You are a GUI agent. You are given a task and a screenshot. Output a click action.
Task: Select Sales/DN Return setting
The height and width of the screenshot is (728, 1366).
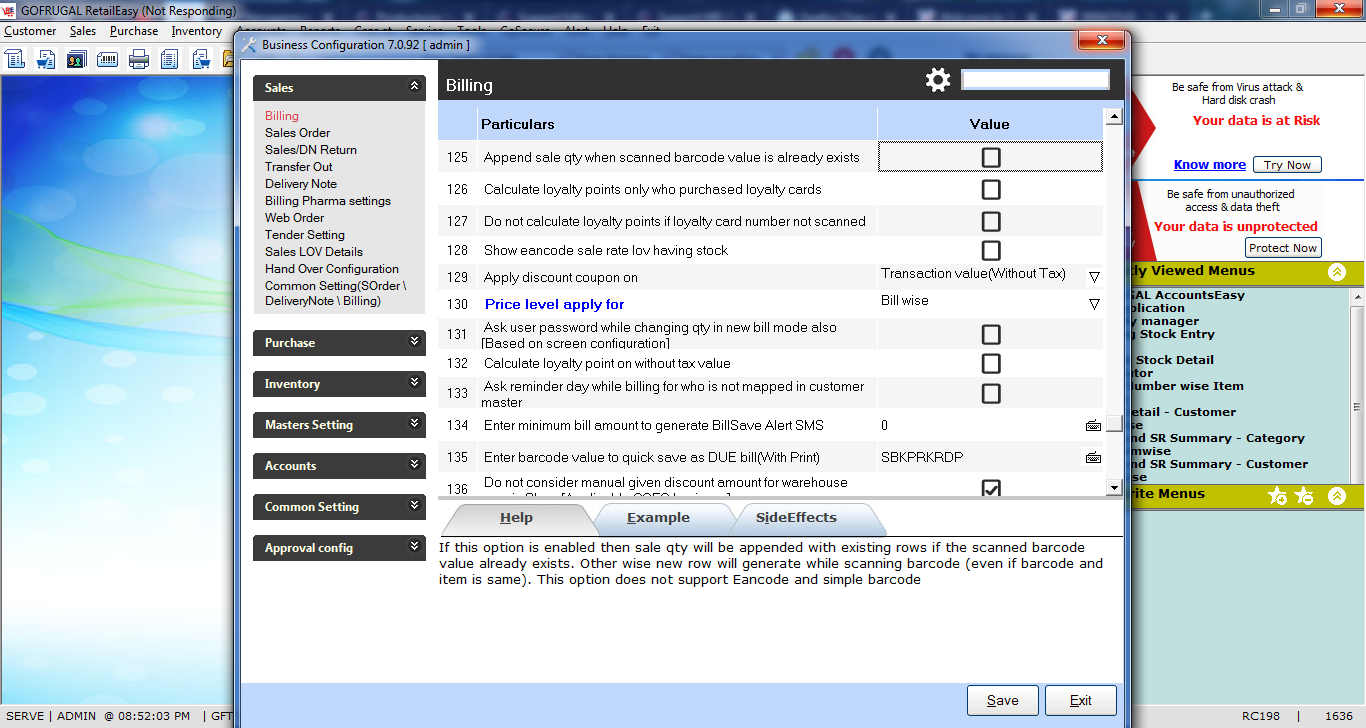311,150
